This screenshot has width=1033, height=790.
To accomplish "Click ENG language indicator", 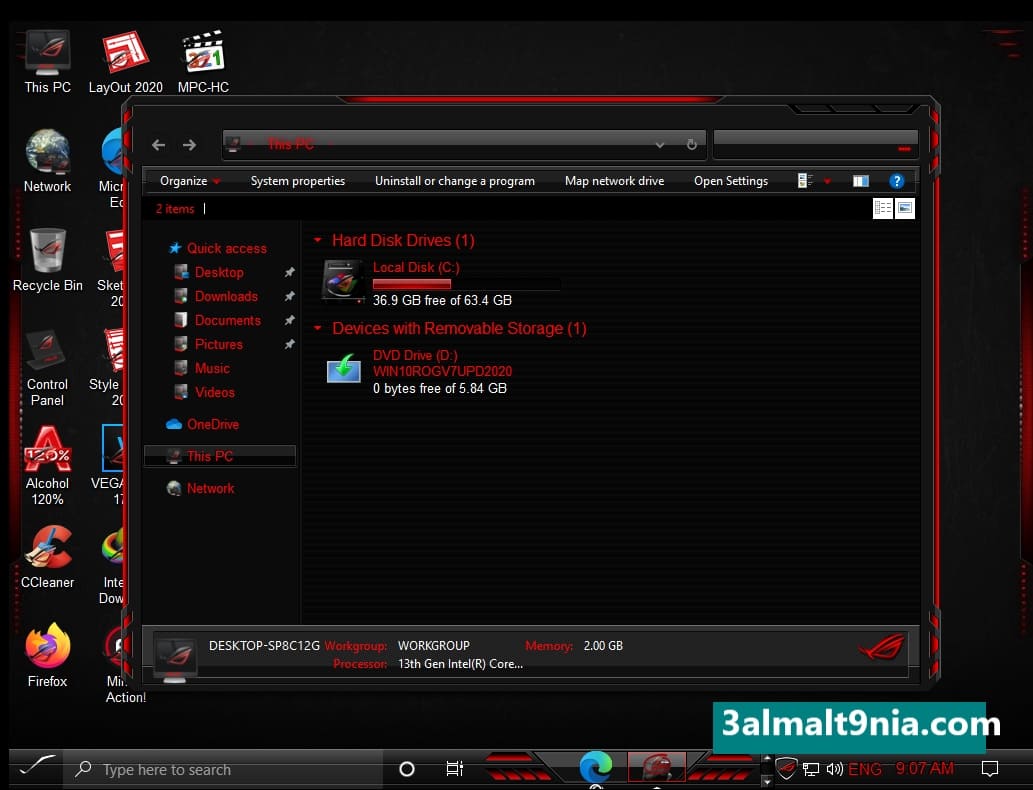I will pyautogui.click(x=864, y=769).
